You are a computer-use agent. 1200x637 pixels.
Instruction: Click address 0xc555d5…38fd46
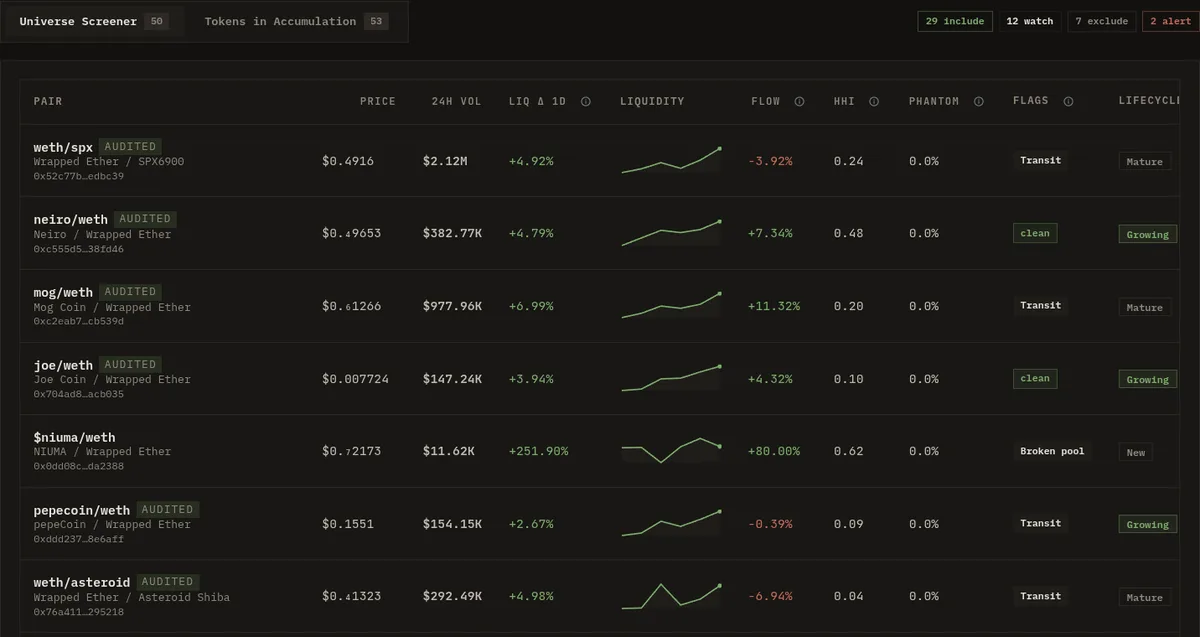click(79, 249)
